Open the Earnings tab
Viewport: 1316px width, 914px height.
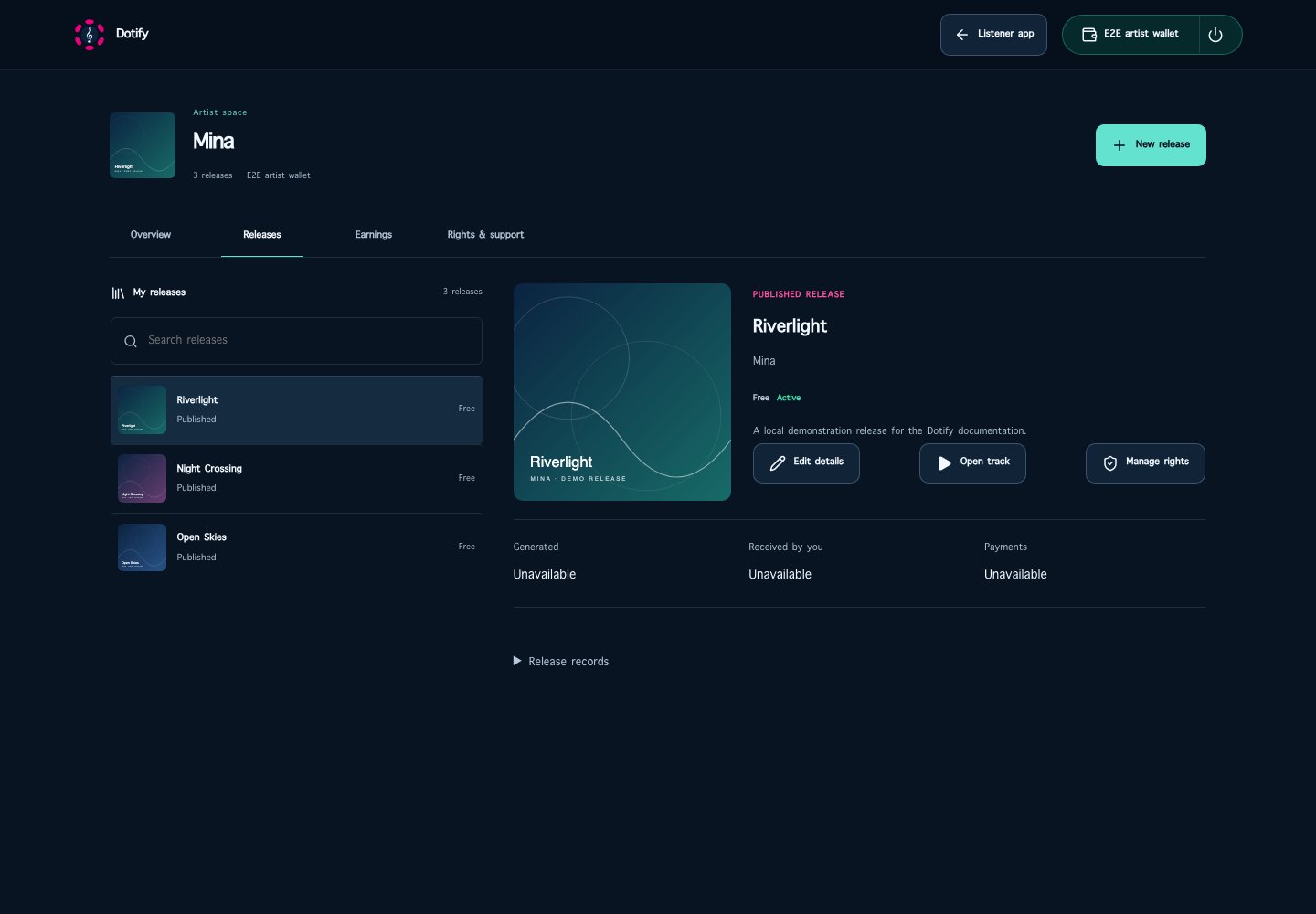(374, 235)
